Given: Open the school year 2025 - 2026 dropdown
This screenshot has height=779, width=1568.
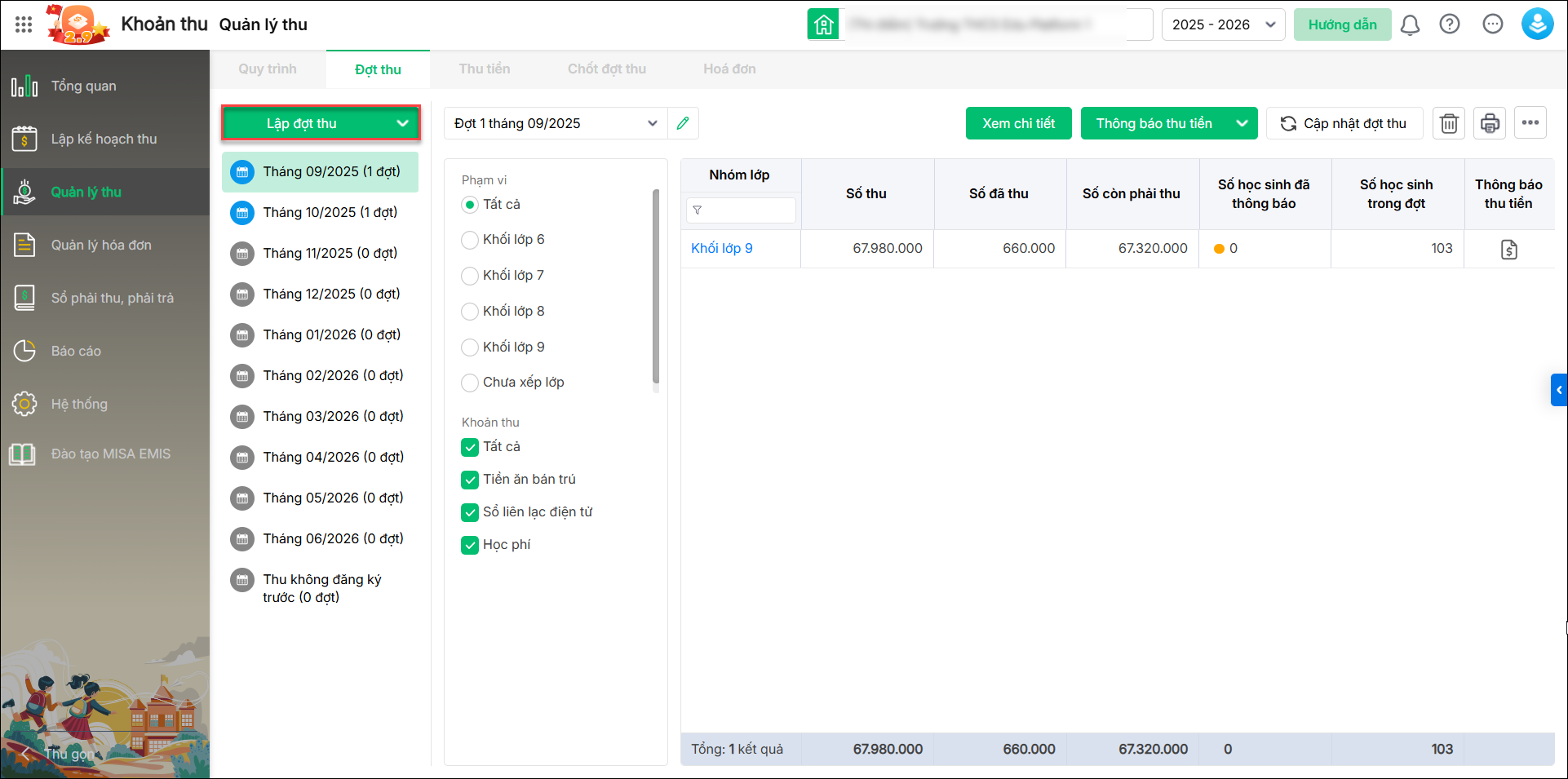Looking at the screenshot, I should pyautogui.click(x=1223, y=24).
